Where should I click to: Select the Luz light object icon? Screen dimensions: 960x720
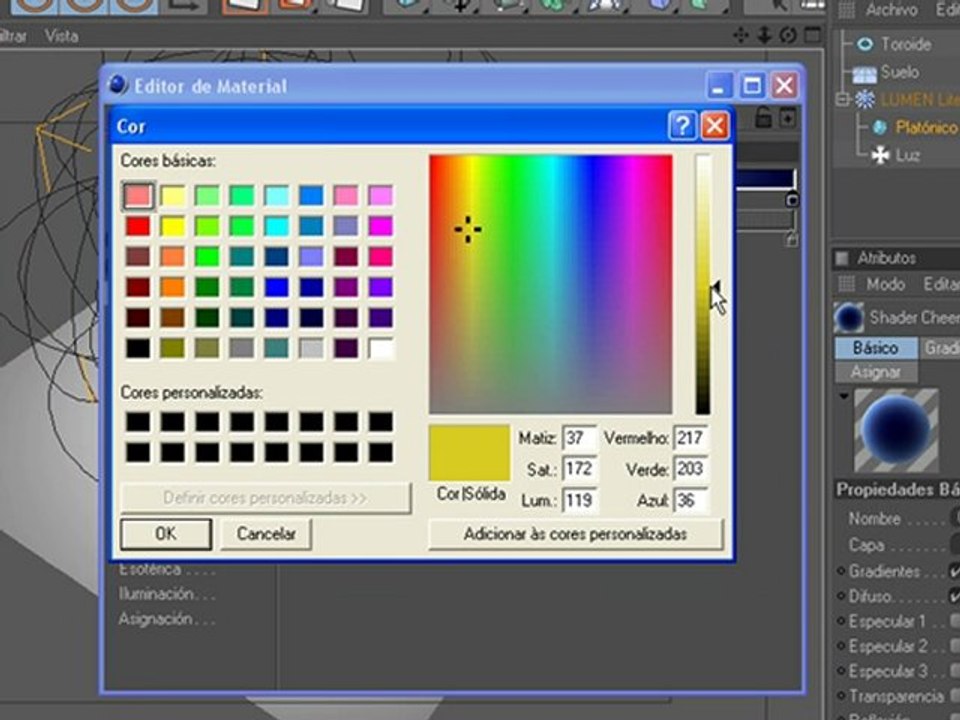pyautogui.click(x=881, y=156)
